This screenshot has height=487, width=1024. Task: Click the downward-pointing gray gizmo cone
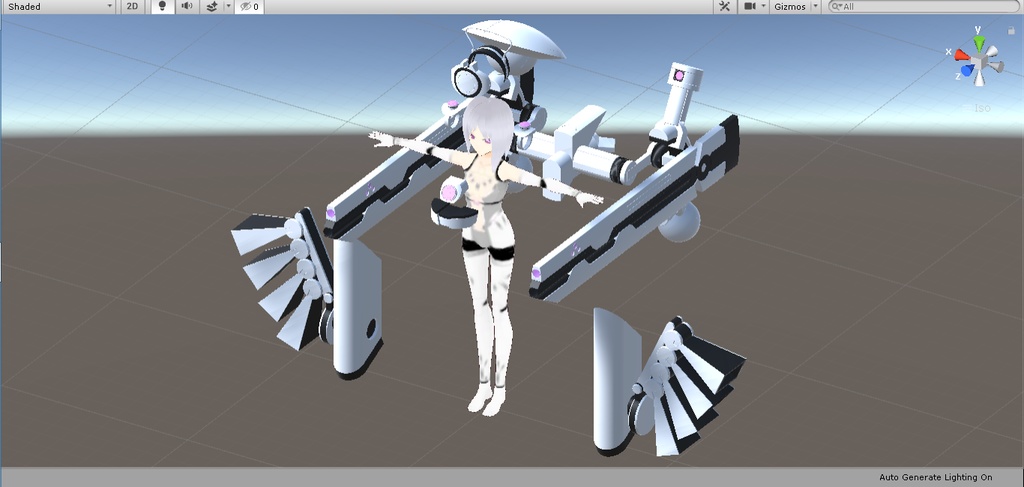980,78
